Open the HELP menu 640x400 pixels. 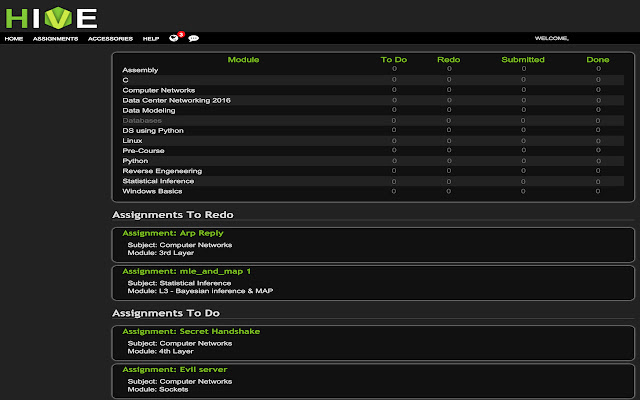(151, 38)
